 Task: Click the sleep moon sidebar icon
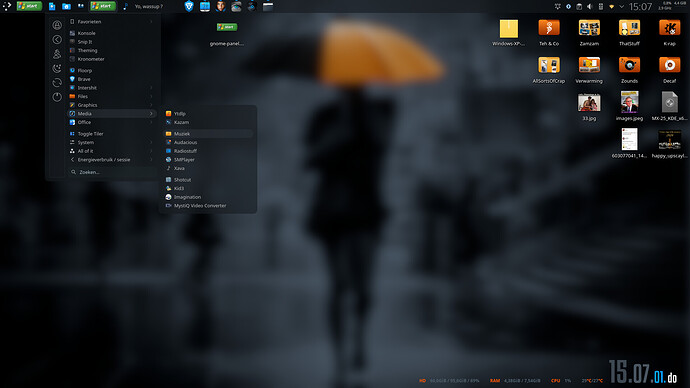(57, 68)
